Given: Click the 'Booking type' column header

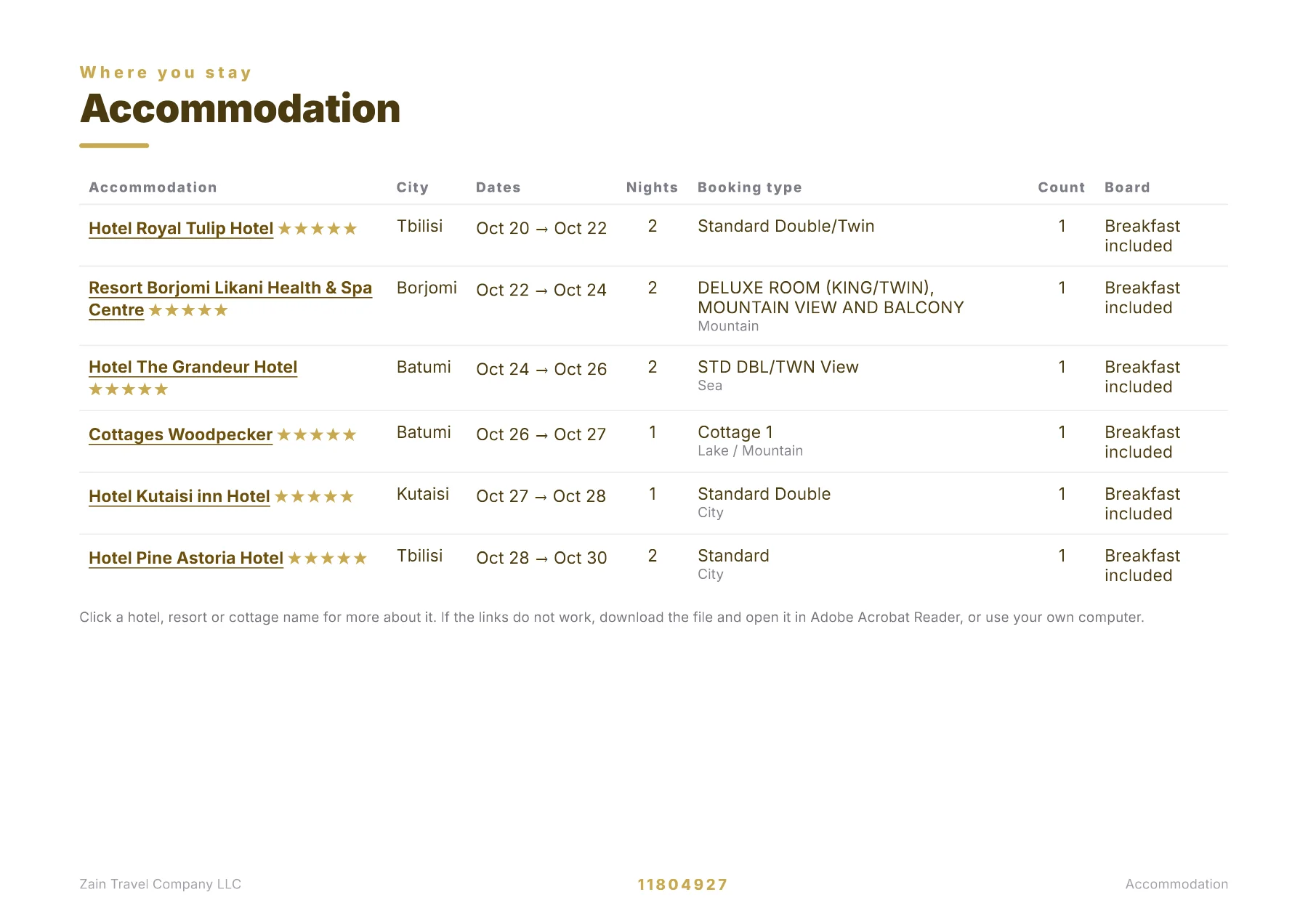Looking at the screenshot, I should [x=750, y=187].
